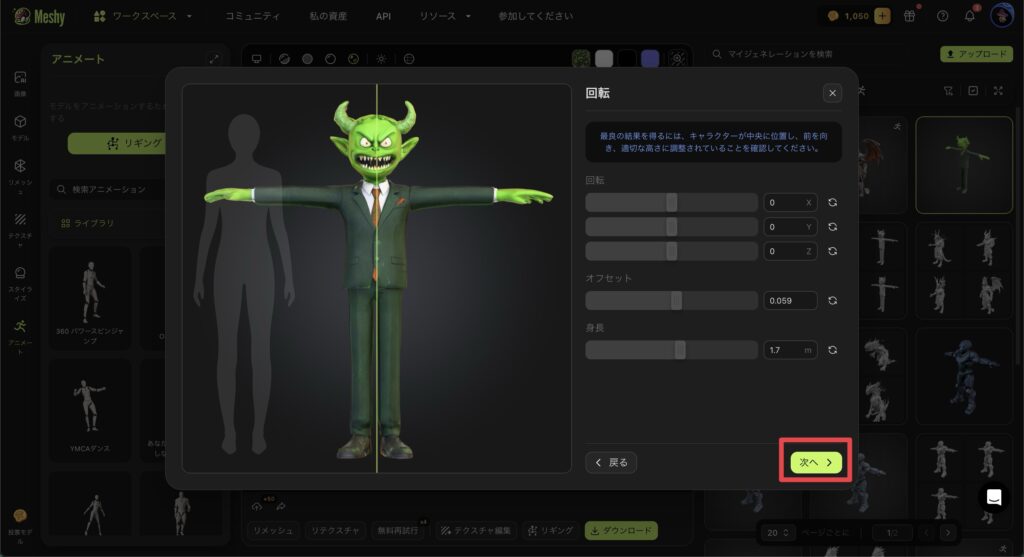1024x557 pixels.
Task: Expand the アニメート panel with the arrows icon
Action: pyautogui.click(x=214, y=59)
